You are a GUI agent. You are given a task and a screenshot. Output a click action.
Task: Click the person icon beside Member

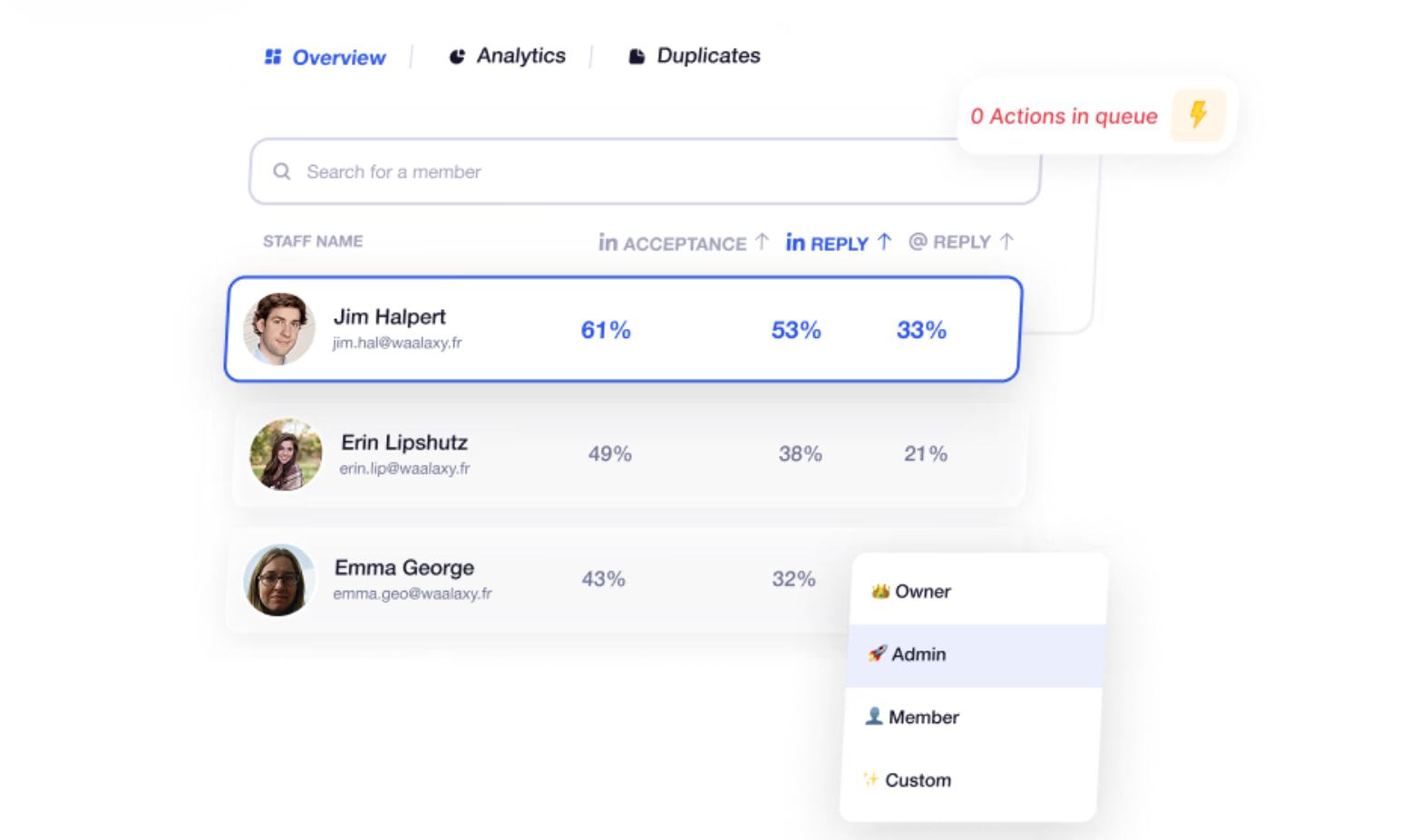(x=874, y=716)
